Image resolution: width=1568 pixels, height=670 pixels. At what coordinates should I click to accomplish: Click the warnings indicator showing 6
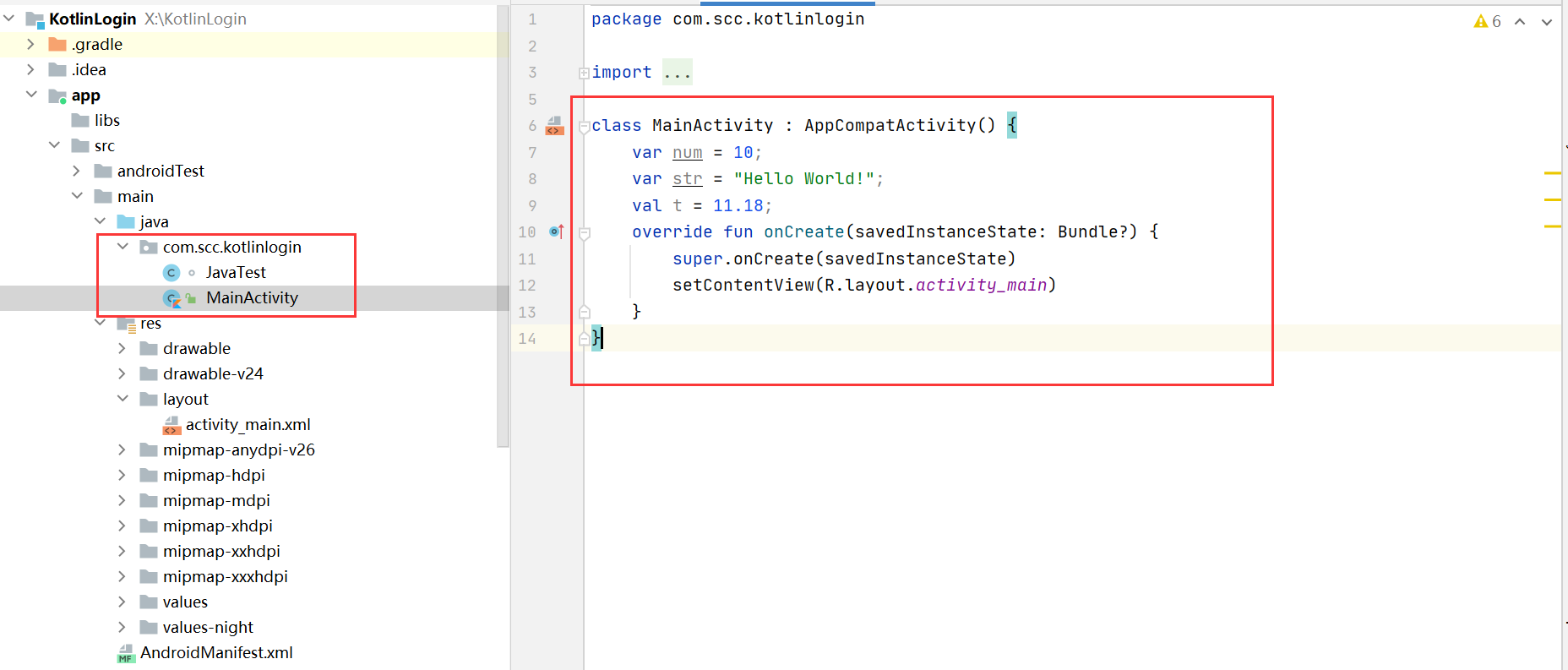click(1487, 21)
